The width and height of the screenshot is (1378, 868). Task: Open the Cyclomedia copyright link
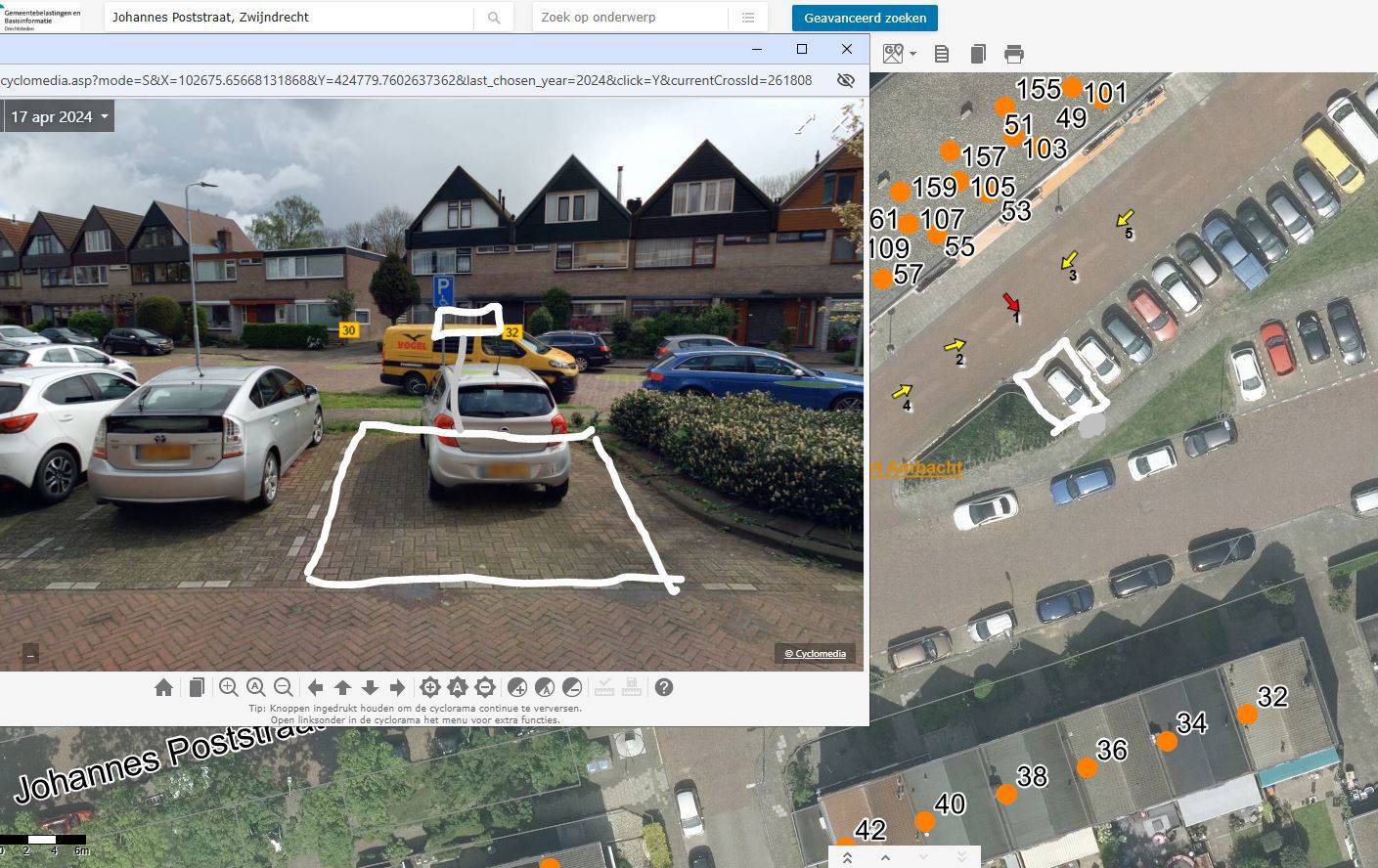(x=815, y=653)
